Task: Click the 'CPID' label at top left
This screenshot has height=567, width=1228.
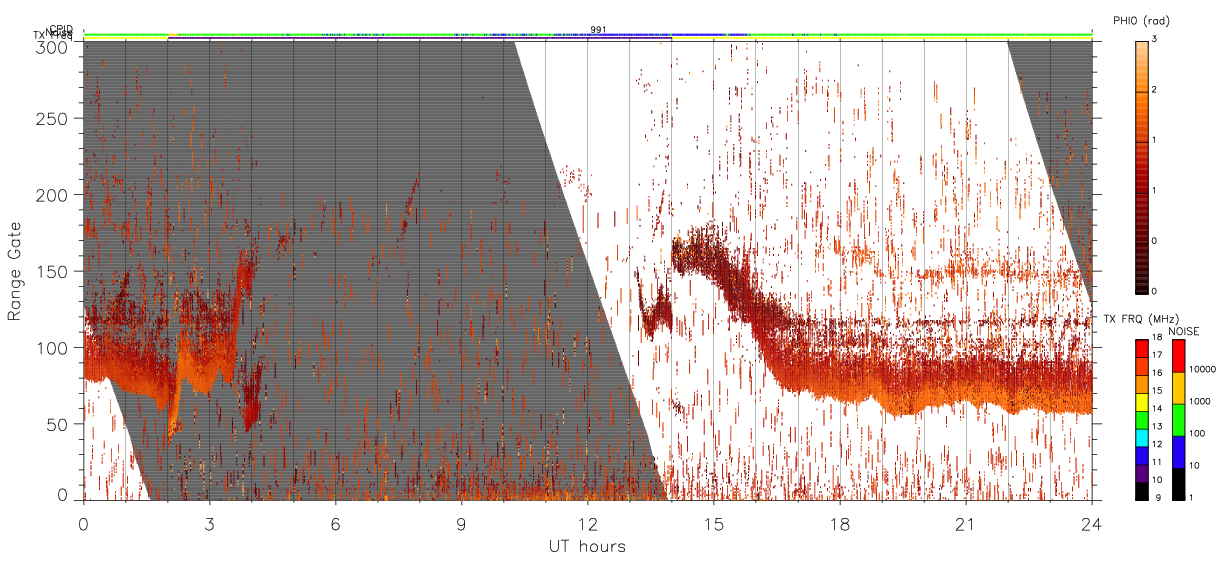Action: click(x=61, y=29)
